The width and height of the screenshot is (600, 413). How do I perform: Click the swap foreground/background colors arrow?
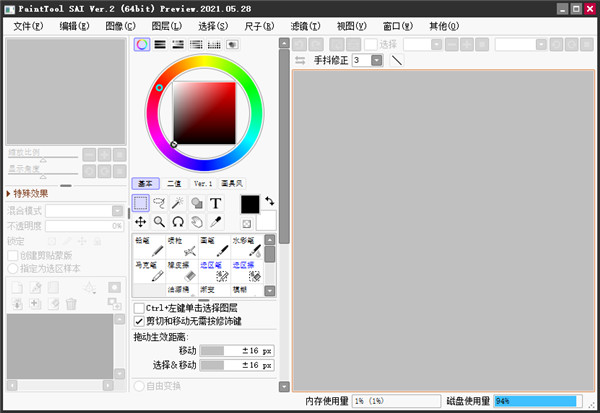(x=269, y=201)
